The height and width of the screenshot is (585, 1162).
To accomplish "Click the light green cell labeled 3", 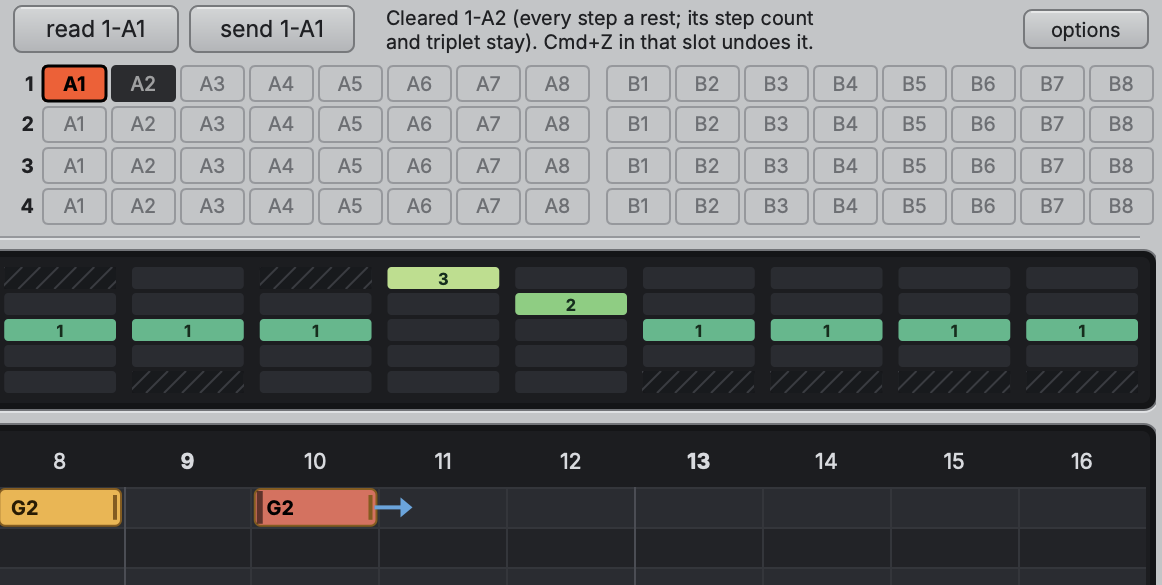I will 443,278.
